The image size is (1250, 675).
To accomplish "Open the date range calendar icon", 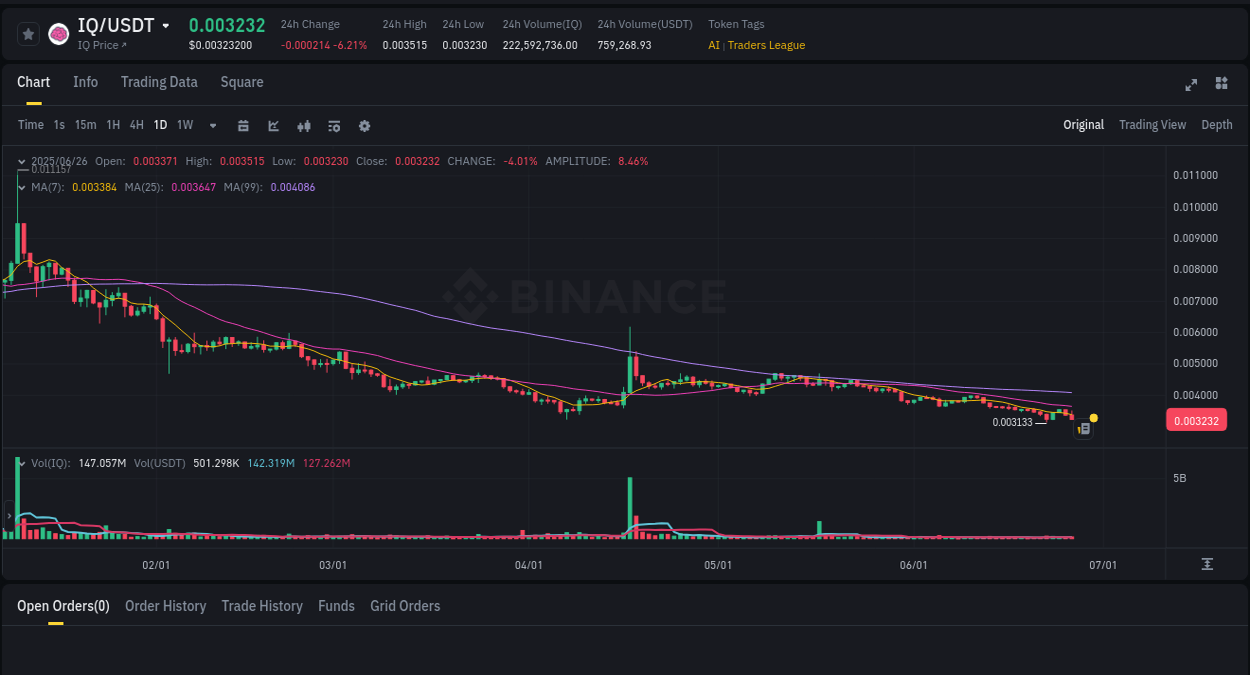I will tap(243, 125).
